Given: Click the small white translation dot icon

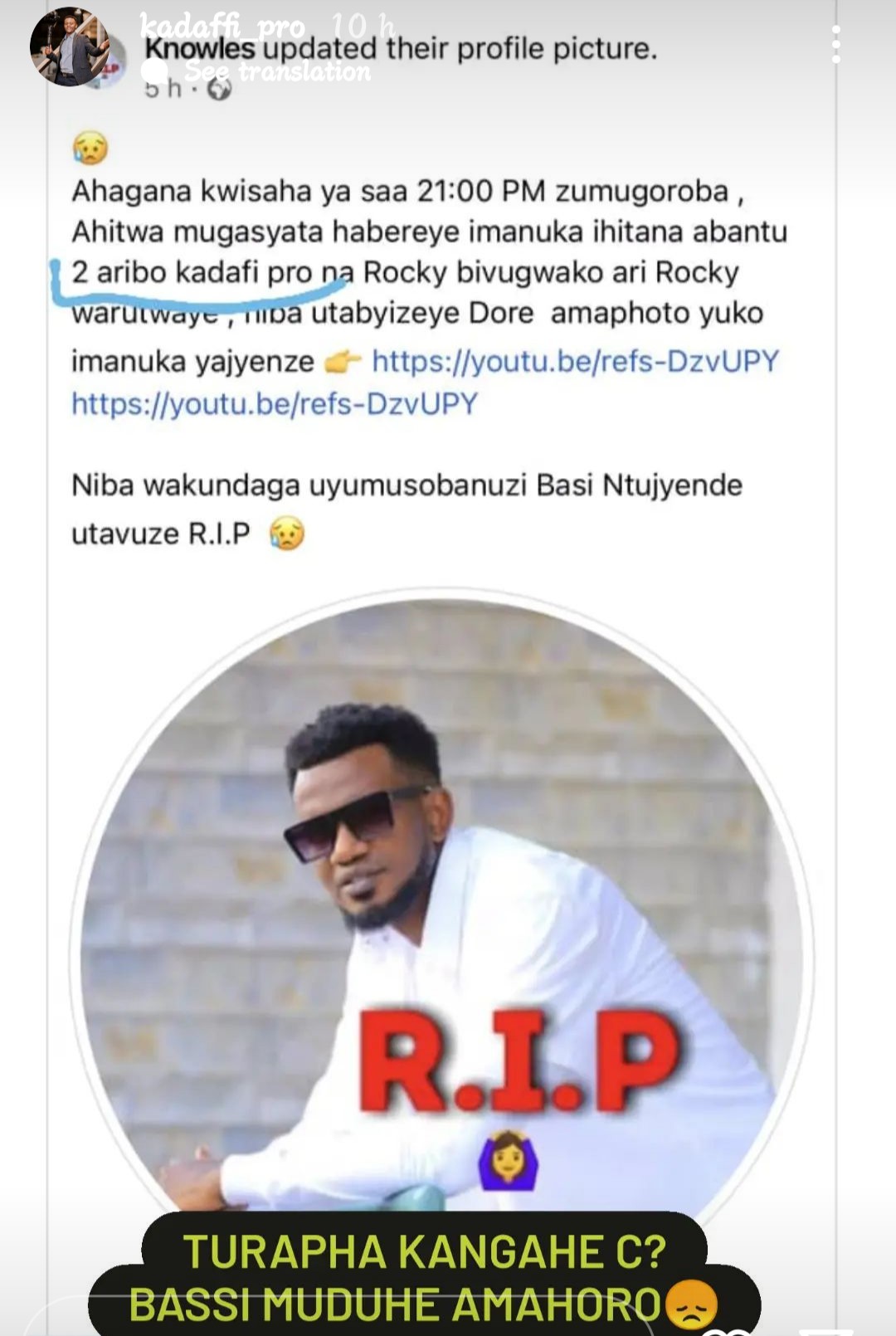Looking at the screenshot, I should point(154,72).
